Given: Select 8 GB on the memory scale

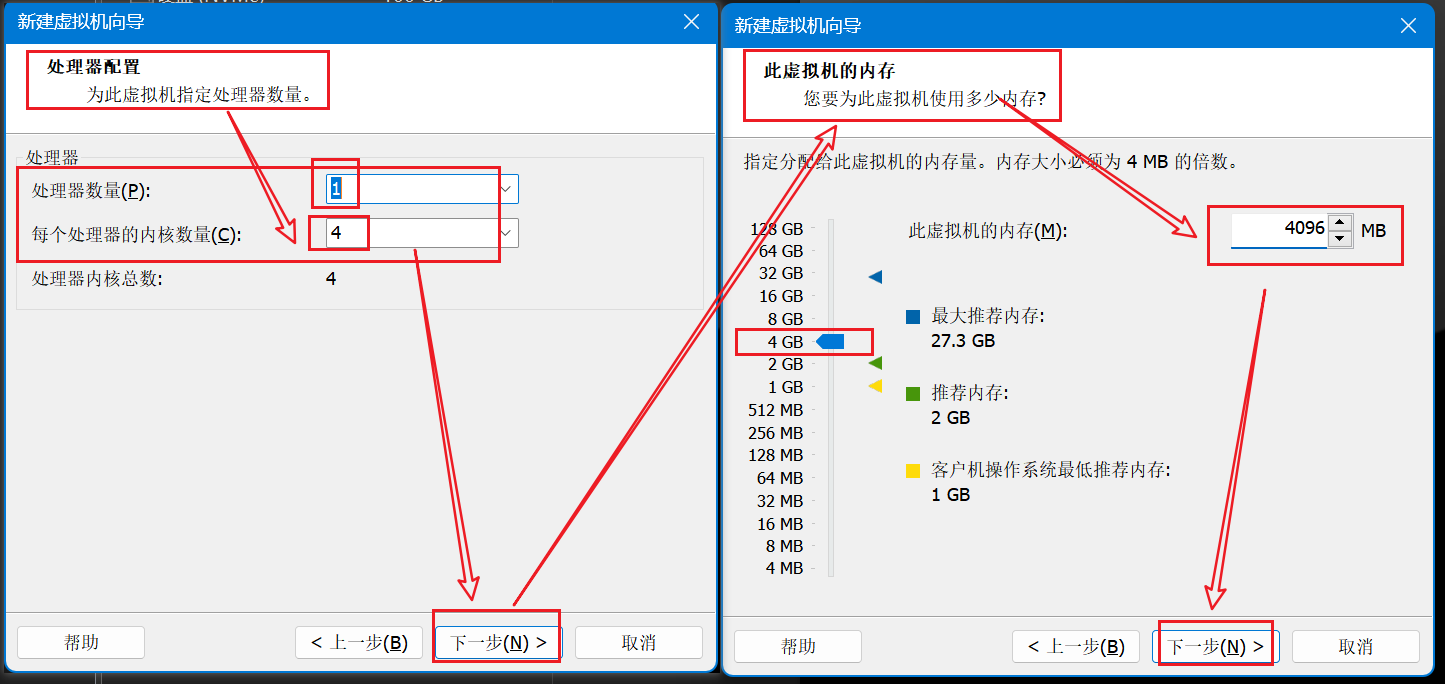Looking at the screenshot, I should point(785,319).
